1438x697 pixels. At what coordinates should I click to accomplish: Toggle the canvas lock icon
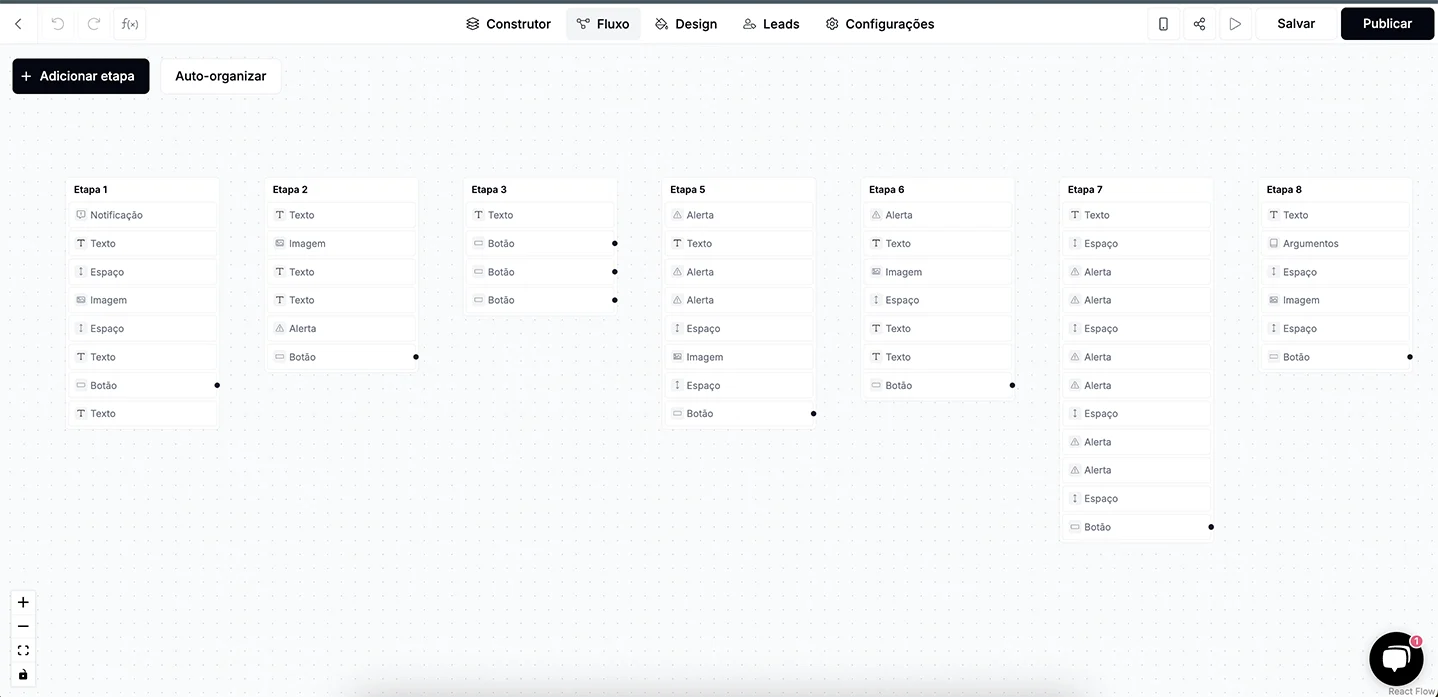click(23, 674)
